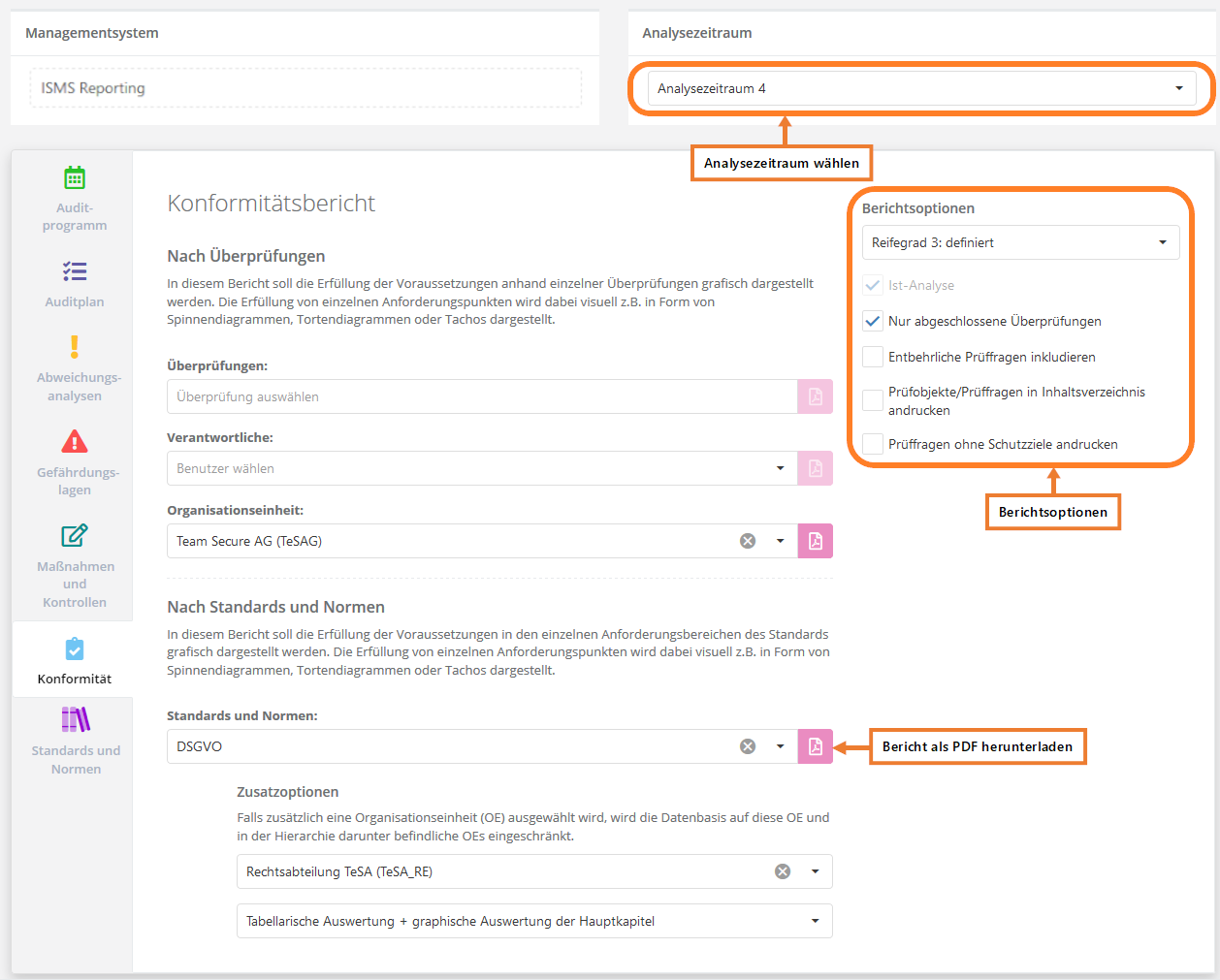Tick Prüfobjekte/Prüffragen in Inhaltsverzeichnis andrucken
Image resolution: width=1220 pixels, height=980 pixels.
point(873,400)
